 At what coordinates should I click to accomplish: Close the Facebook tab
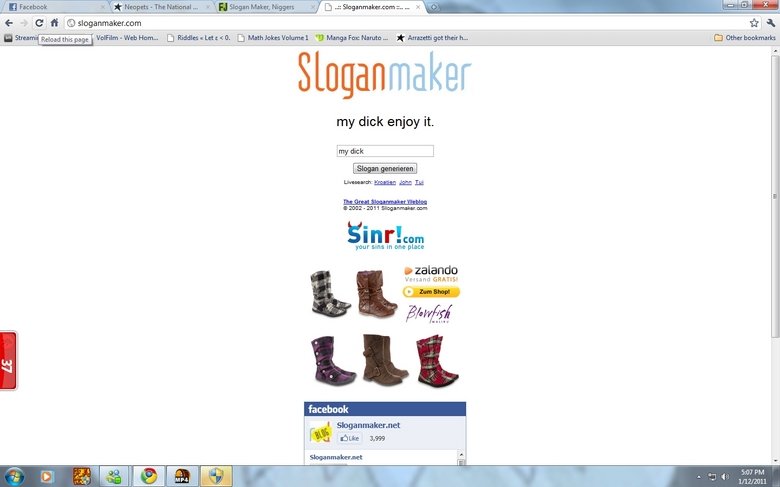pyautogui.click(x=103, y=7)
